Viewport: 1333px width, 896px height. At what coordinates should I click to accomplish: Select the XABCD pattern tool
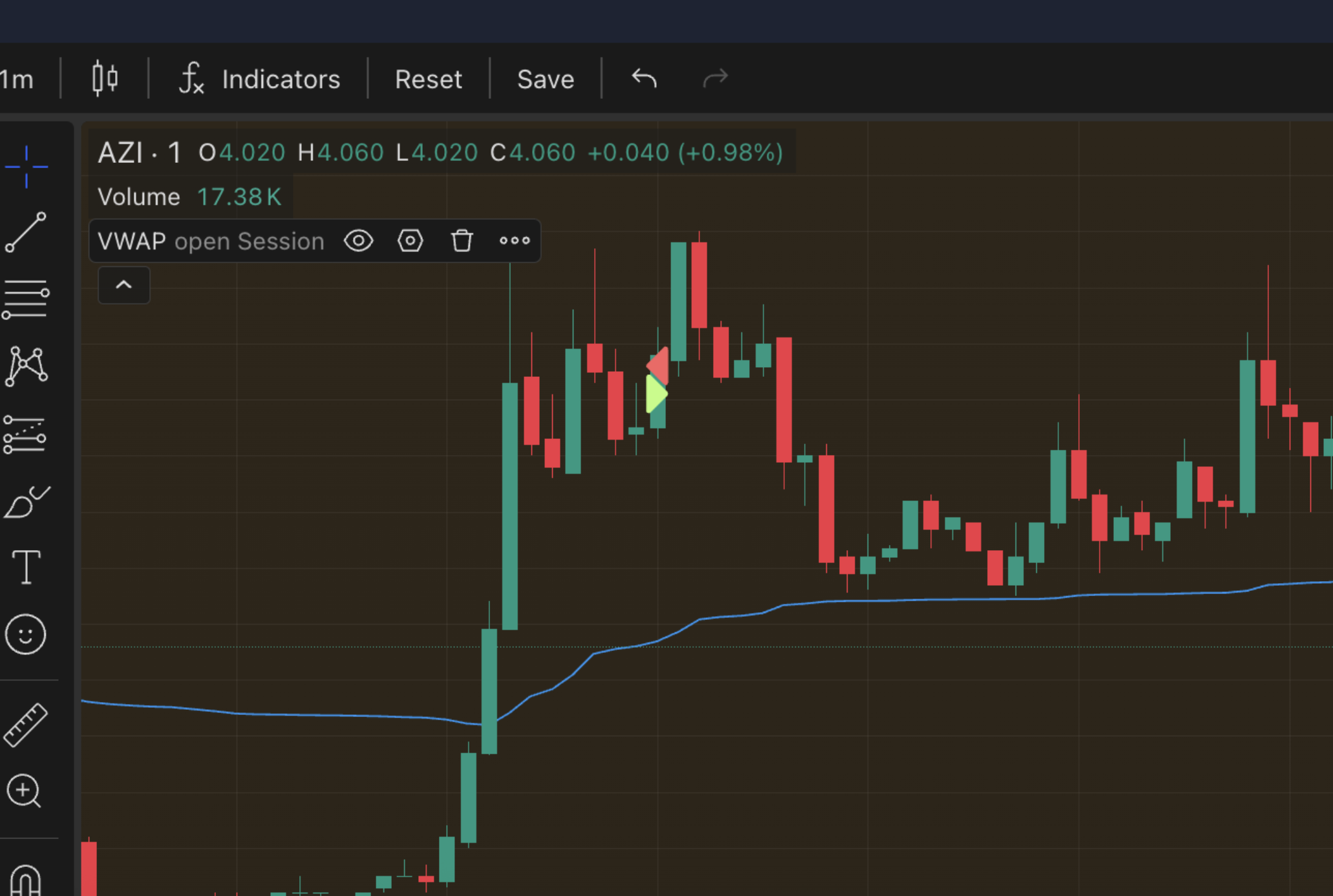point(26,367)
